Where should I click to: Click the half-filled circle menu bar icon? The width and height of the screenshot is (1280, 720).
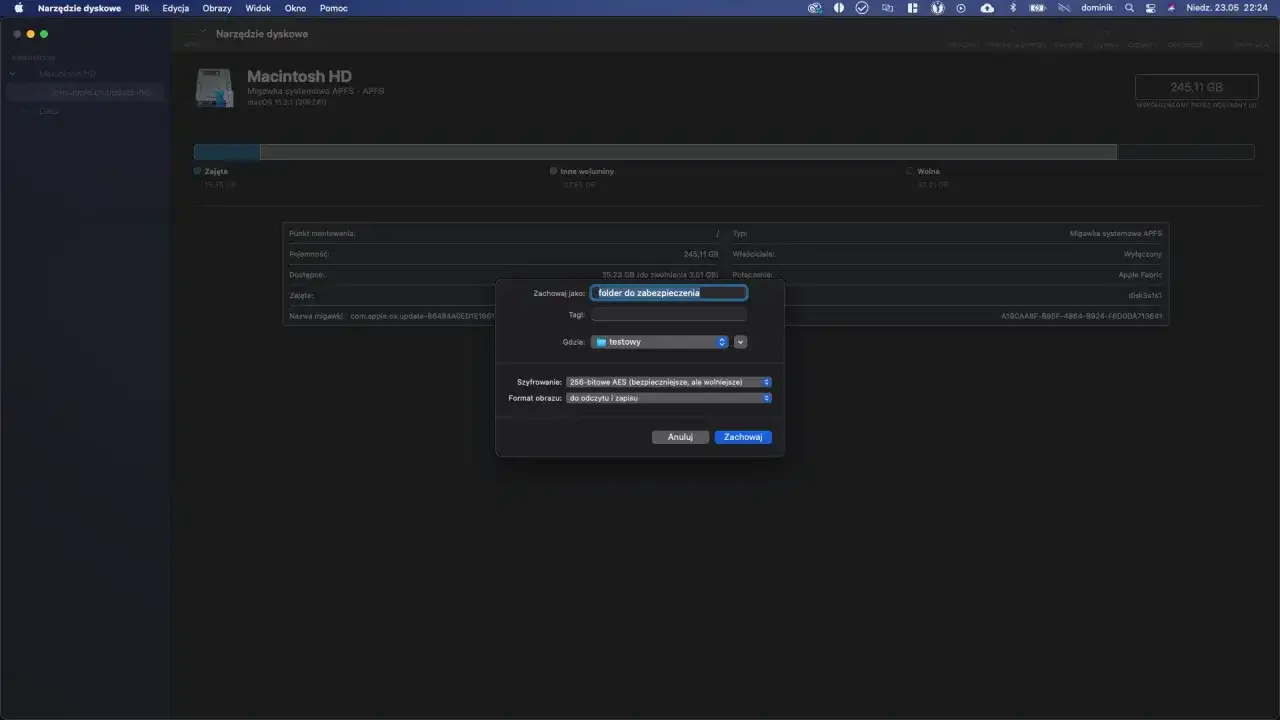pyautogui.click(x=839, y=8)
